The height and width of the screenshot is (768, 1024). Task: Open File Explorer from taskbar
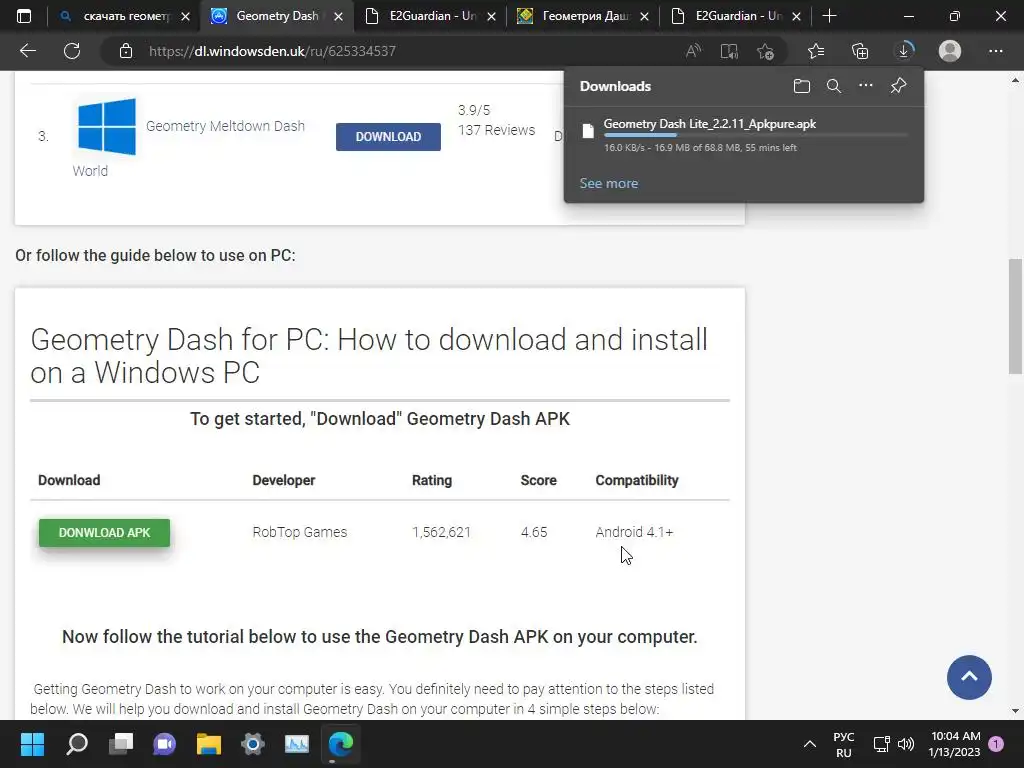209,744
